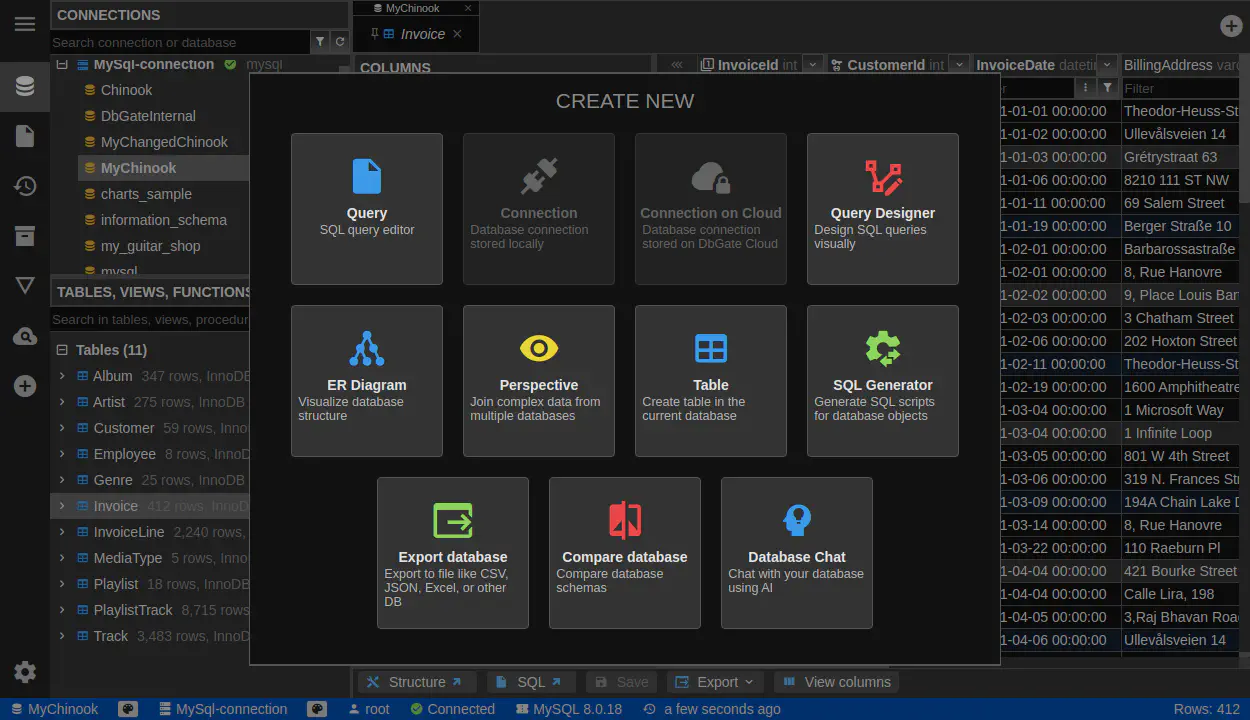1250x720 pixels.
Task: Click the View columns button
Action: pos(836,682)
